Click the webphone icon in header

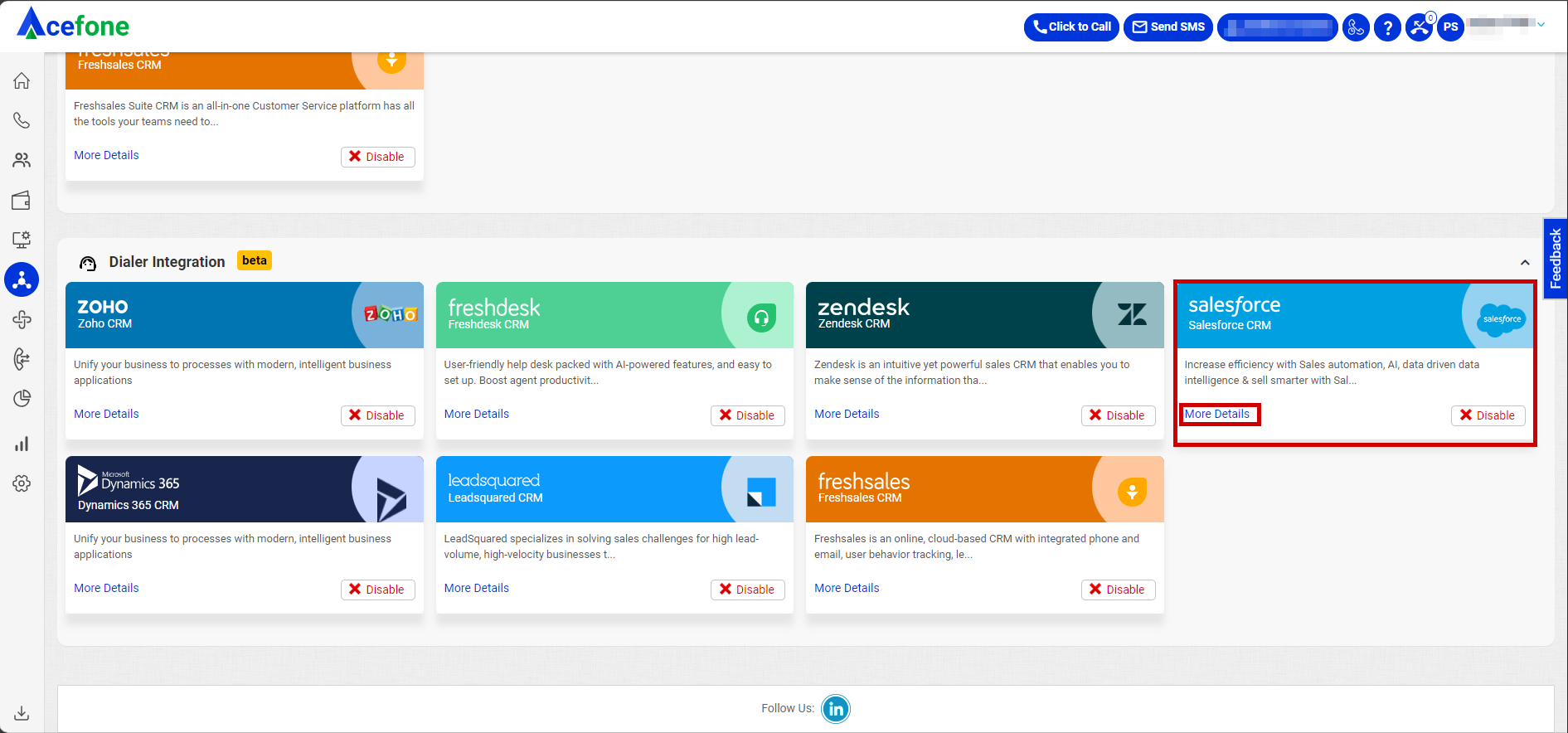point(1356,27)
